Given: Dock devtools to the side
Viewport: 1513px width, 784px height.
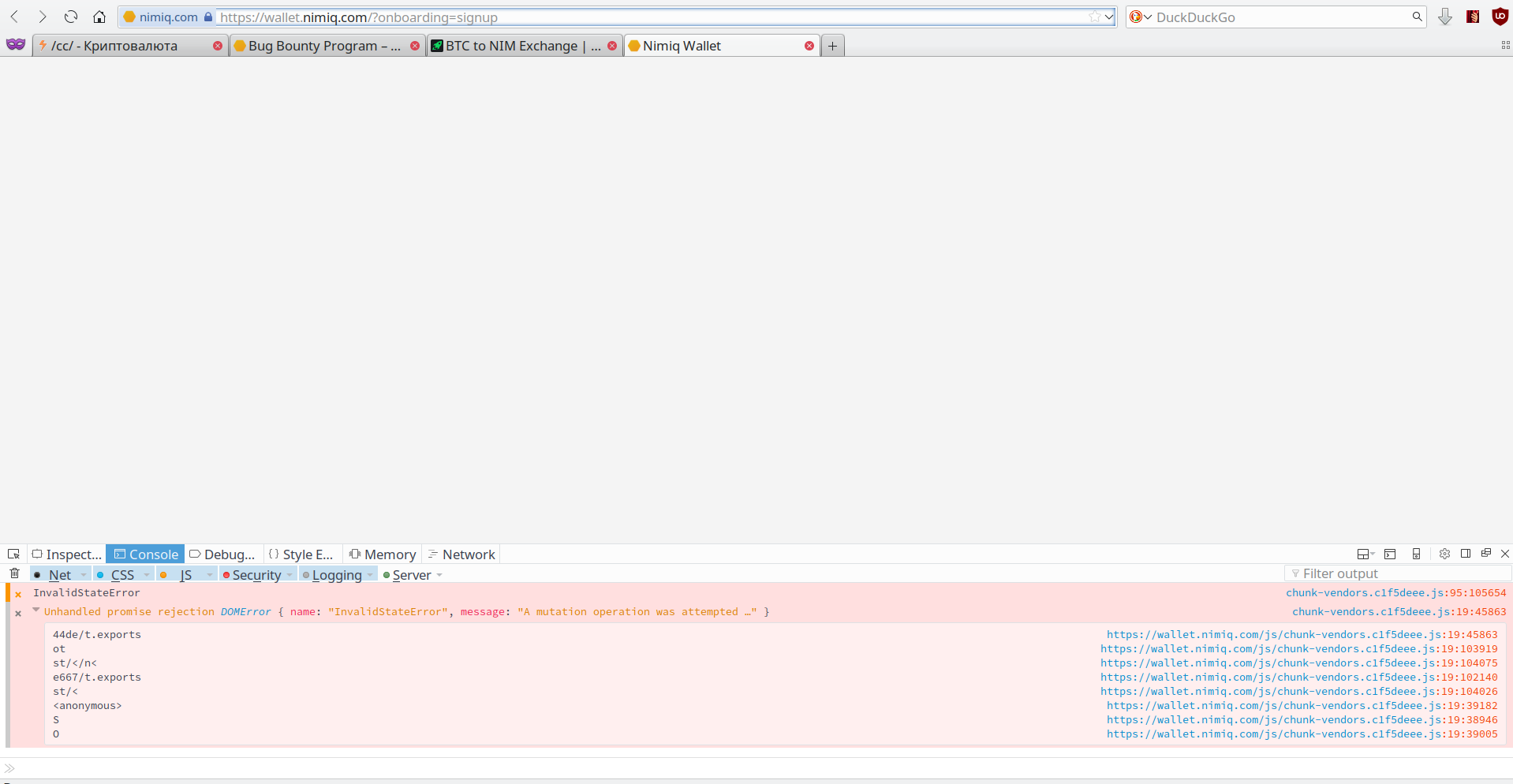Looking at the screenshot, I should click(1466, 554).
